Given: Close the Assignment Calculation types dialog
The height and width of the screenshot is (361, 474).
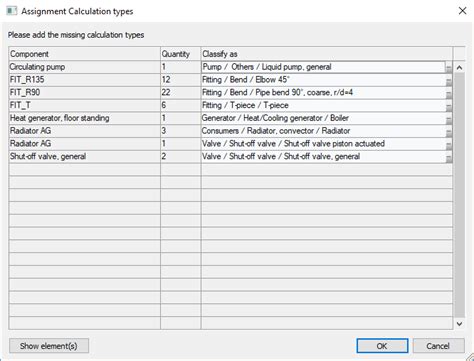Looking at the screenshot, I should [462, 11].
